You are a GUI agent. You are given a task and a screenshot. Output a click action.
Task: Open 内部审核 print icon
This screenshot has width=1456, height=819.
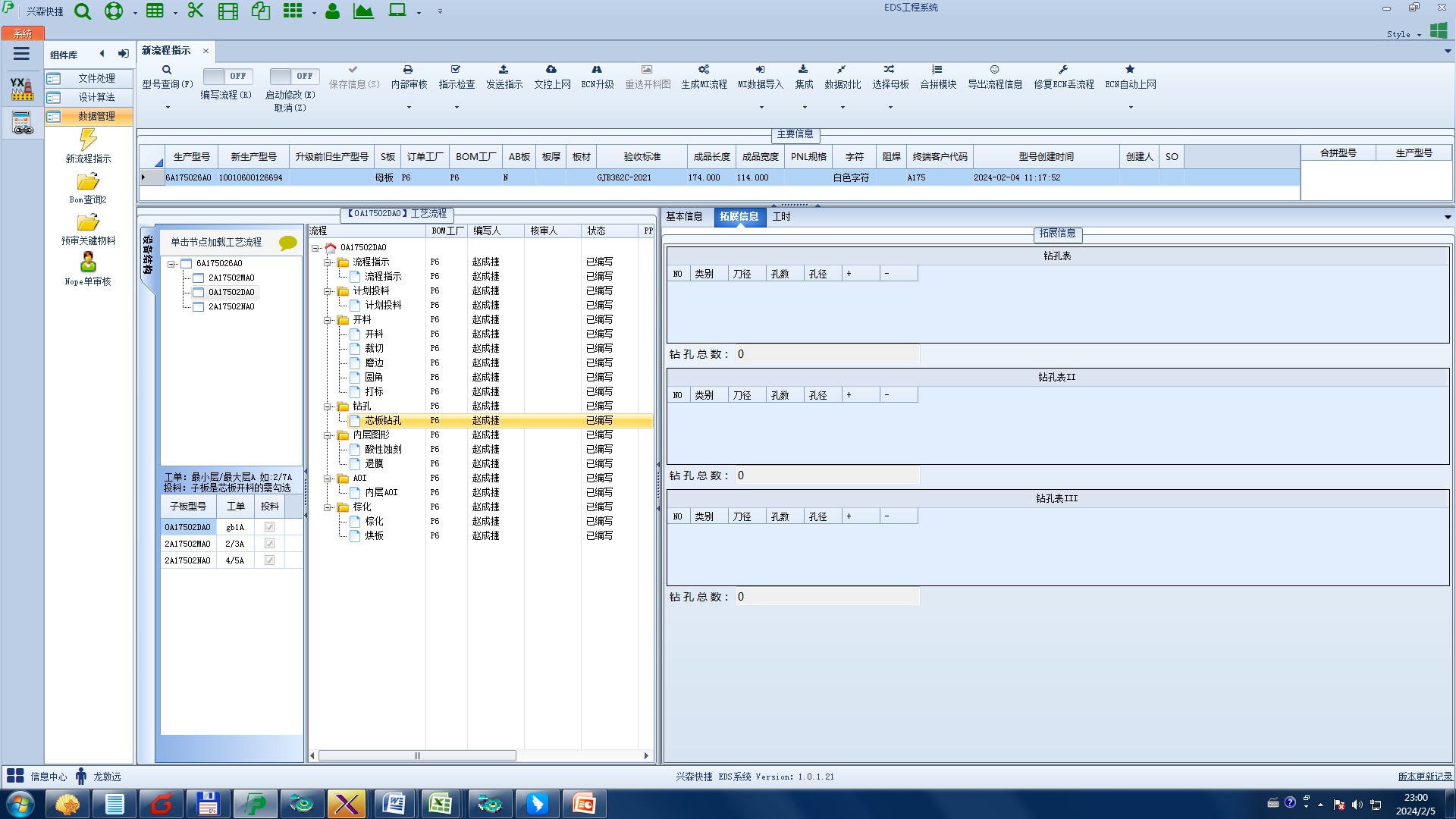click(x=408, y=70)
